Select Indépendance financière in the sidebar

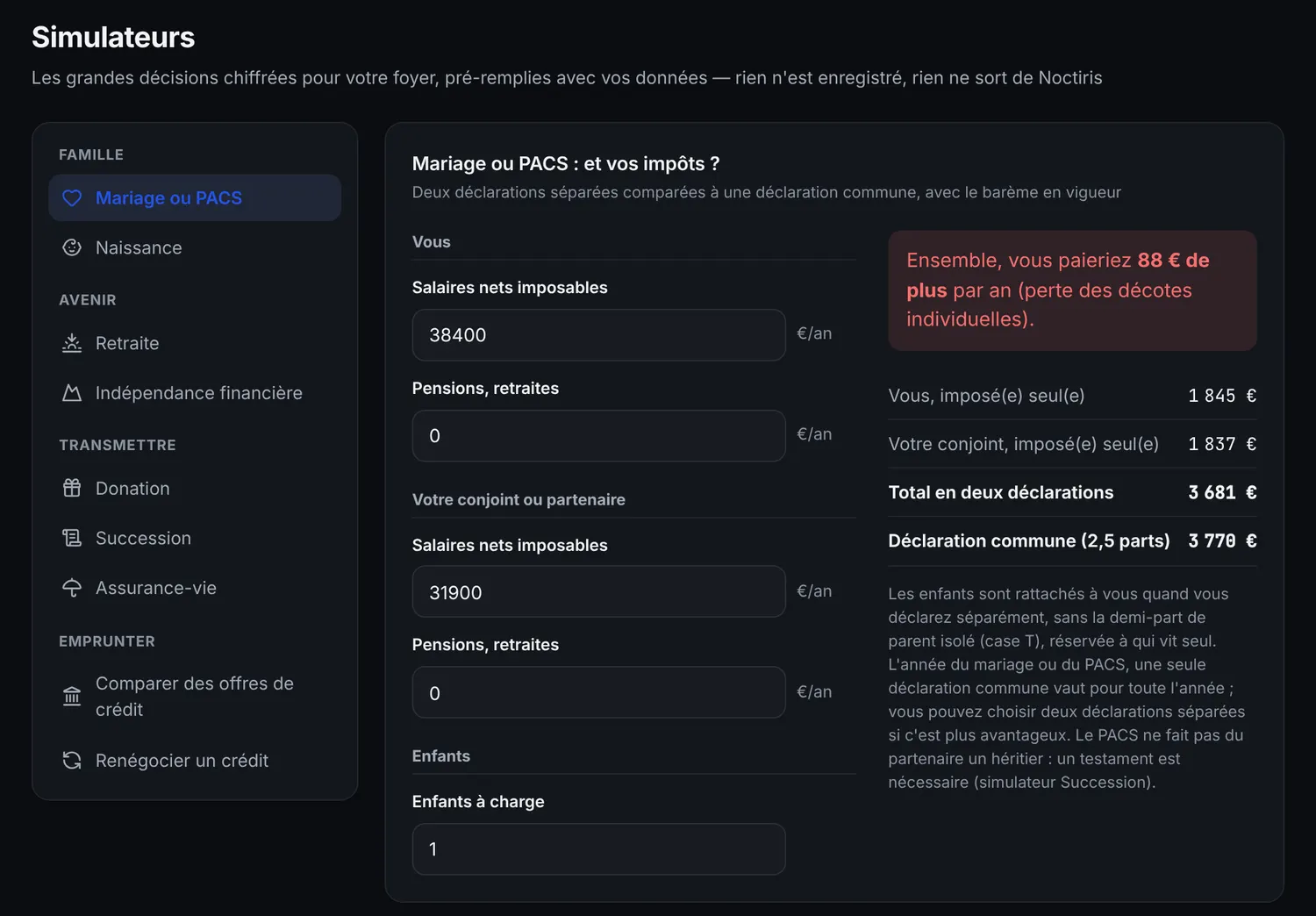[195, 393]
